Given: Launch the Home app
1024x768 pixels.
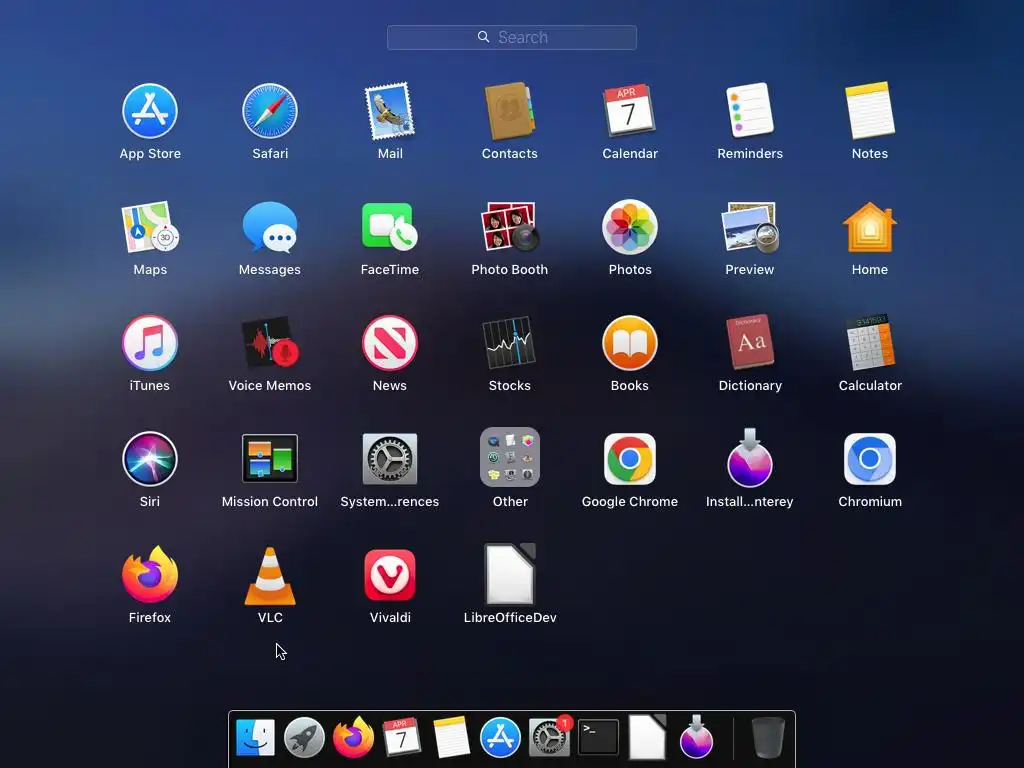Looking at the screenshot, I should 870,227.
